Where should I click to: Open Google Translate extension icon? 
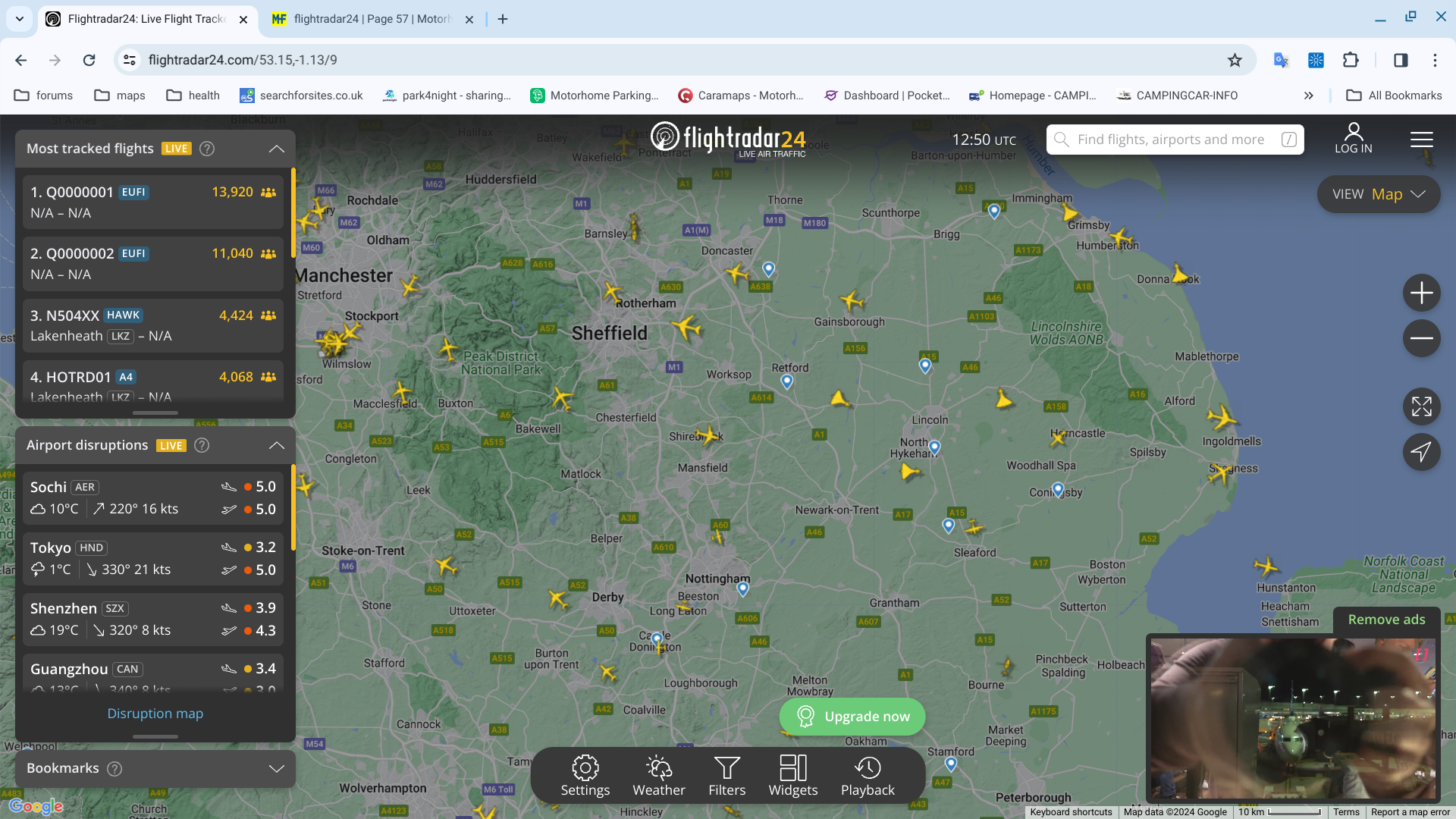tap(1281, 60)
